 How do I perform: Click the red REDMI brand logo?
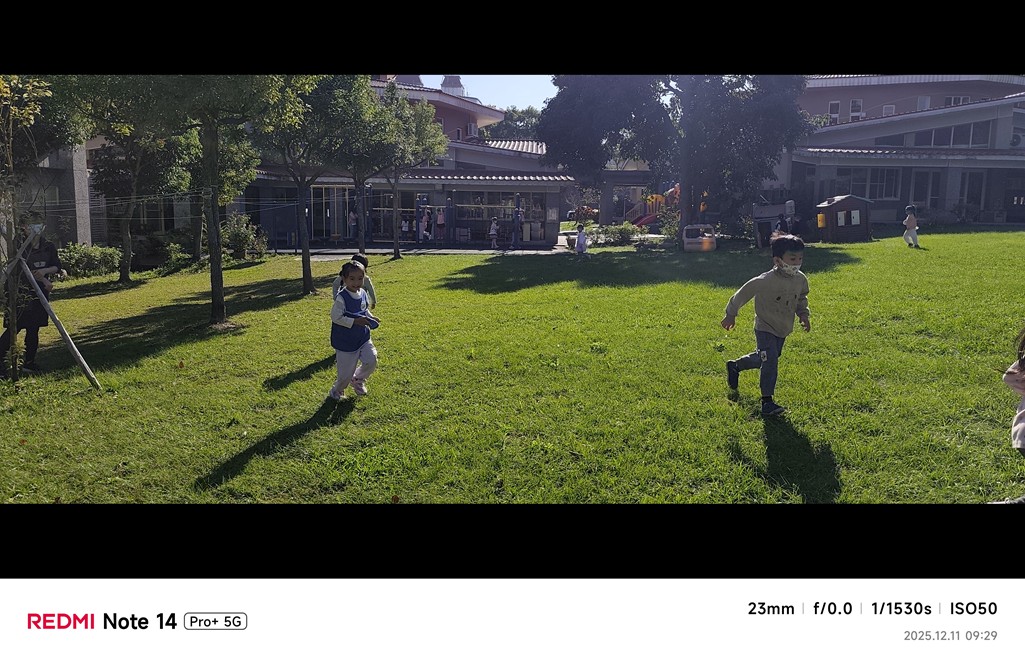[x=61, y=621]
